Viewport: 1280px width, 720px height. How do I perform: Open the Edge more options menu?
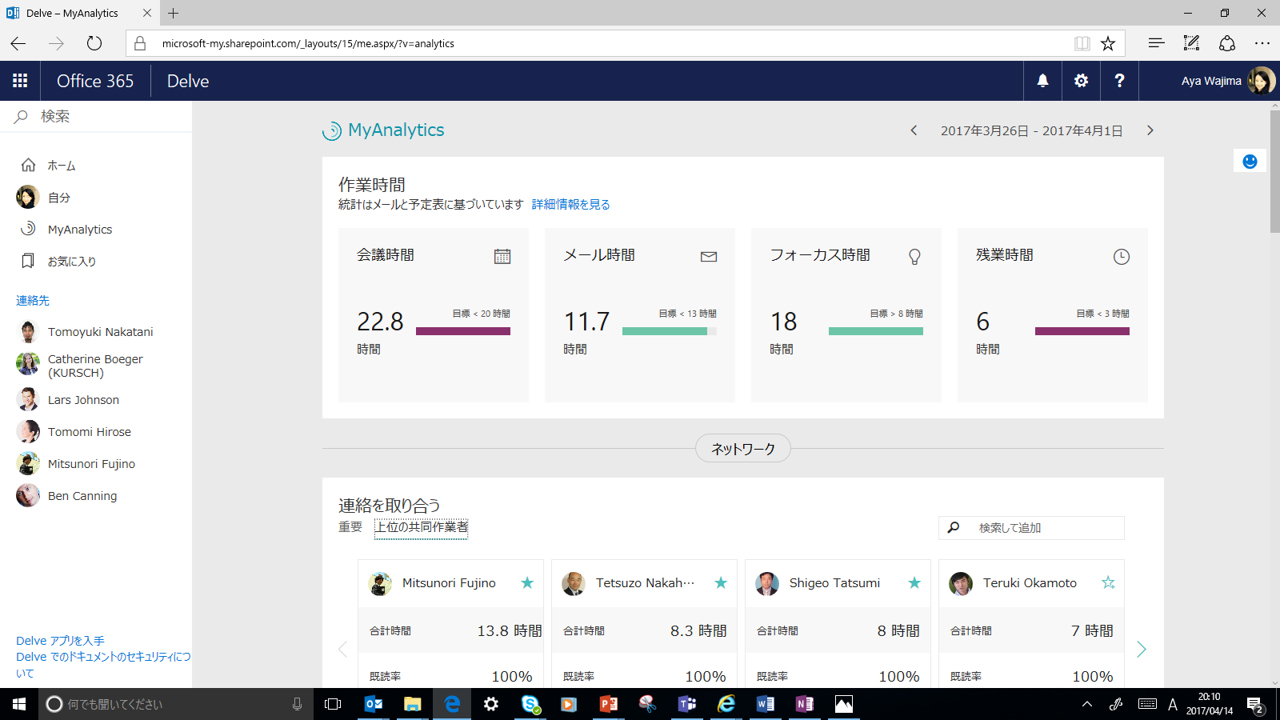(x=1262, y=43)
